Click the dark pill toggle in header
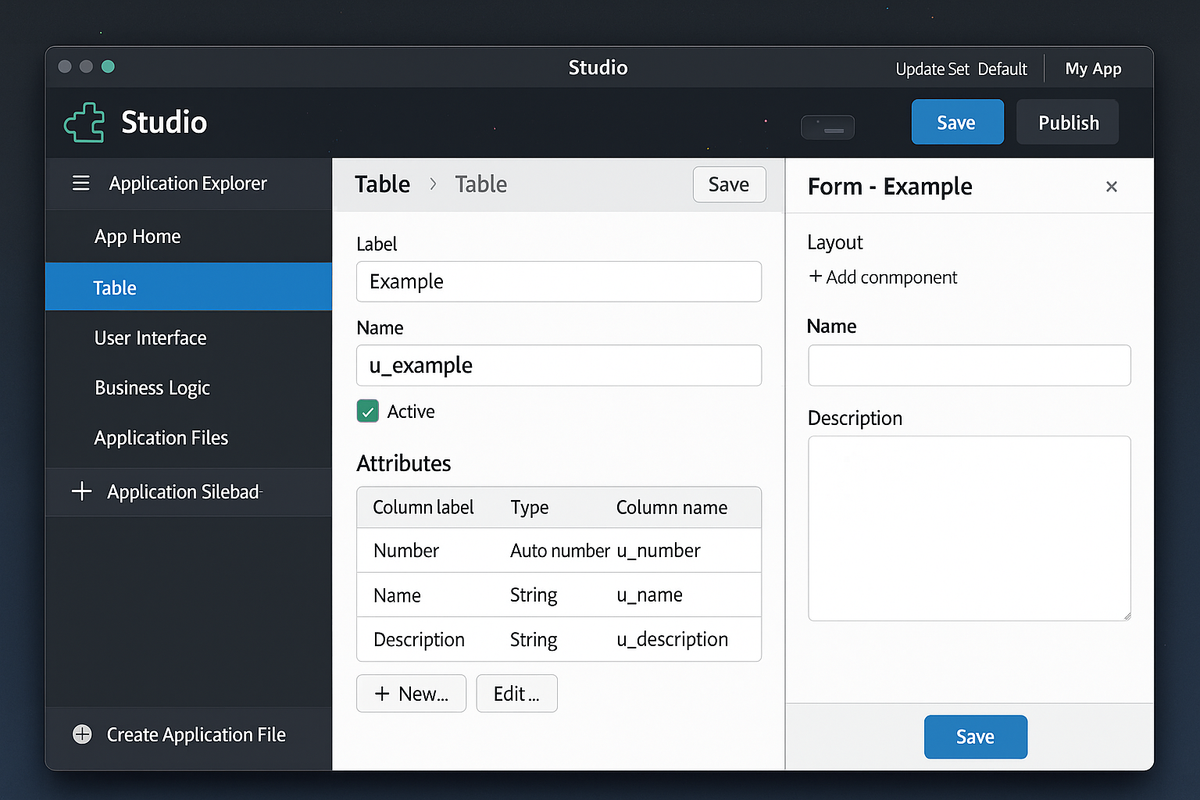The image size is (1200, 800). pyautogui.click(x=827, y=127)
